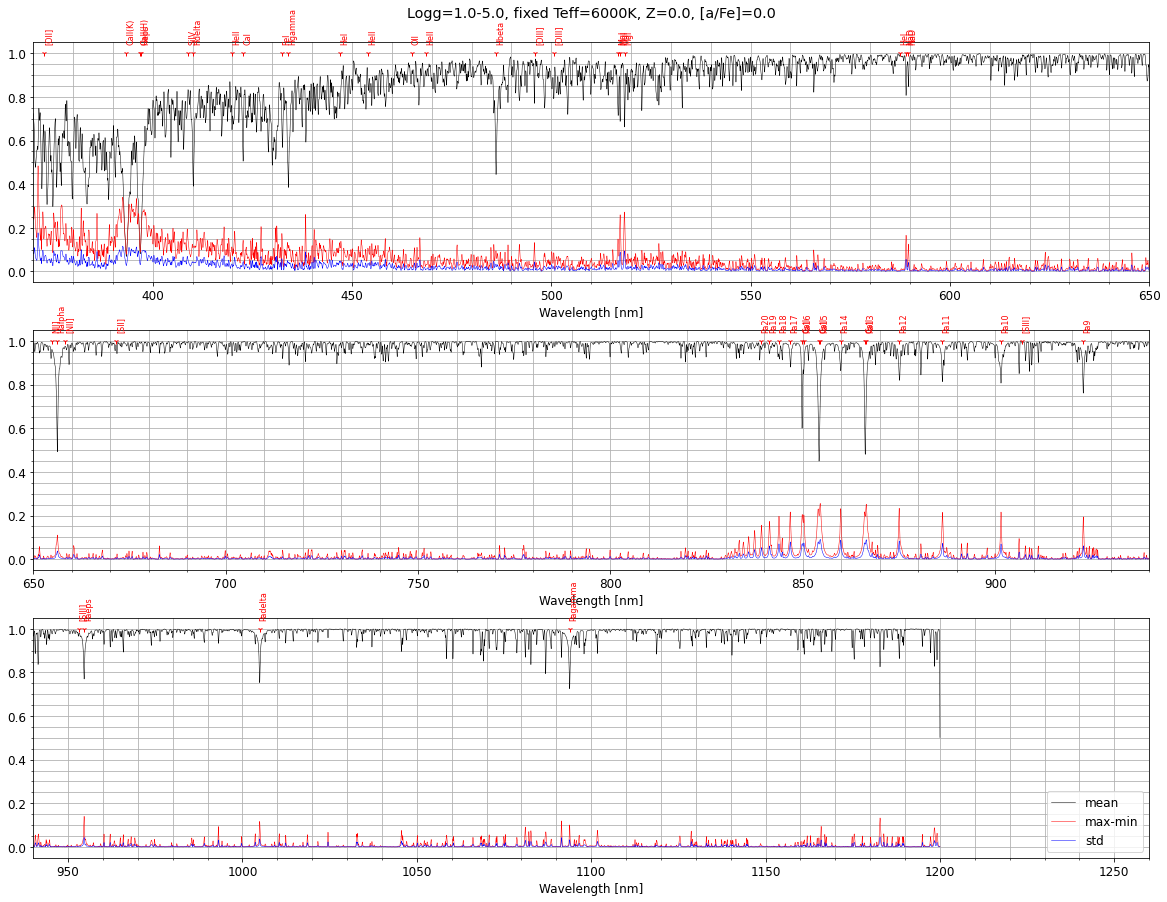Click the 500 tick label on top axis

pyautogui.click(x=551, y=296)
